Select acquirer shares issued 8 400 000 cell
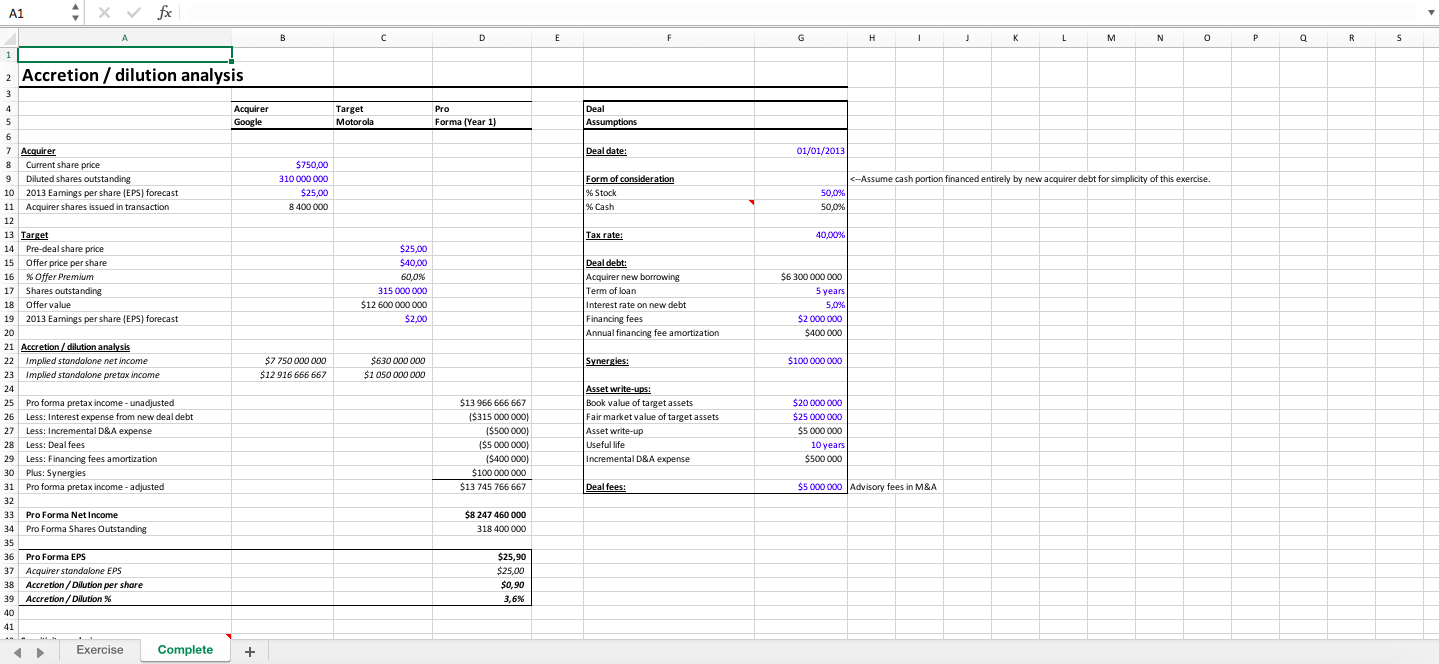This screenshot has width=1439, height=664. (x=282, y=206)
